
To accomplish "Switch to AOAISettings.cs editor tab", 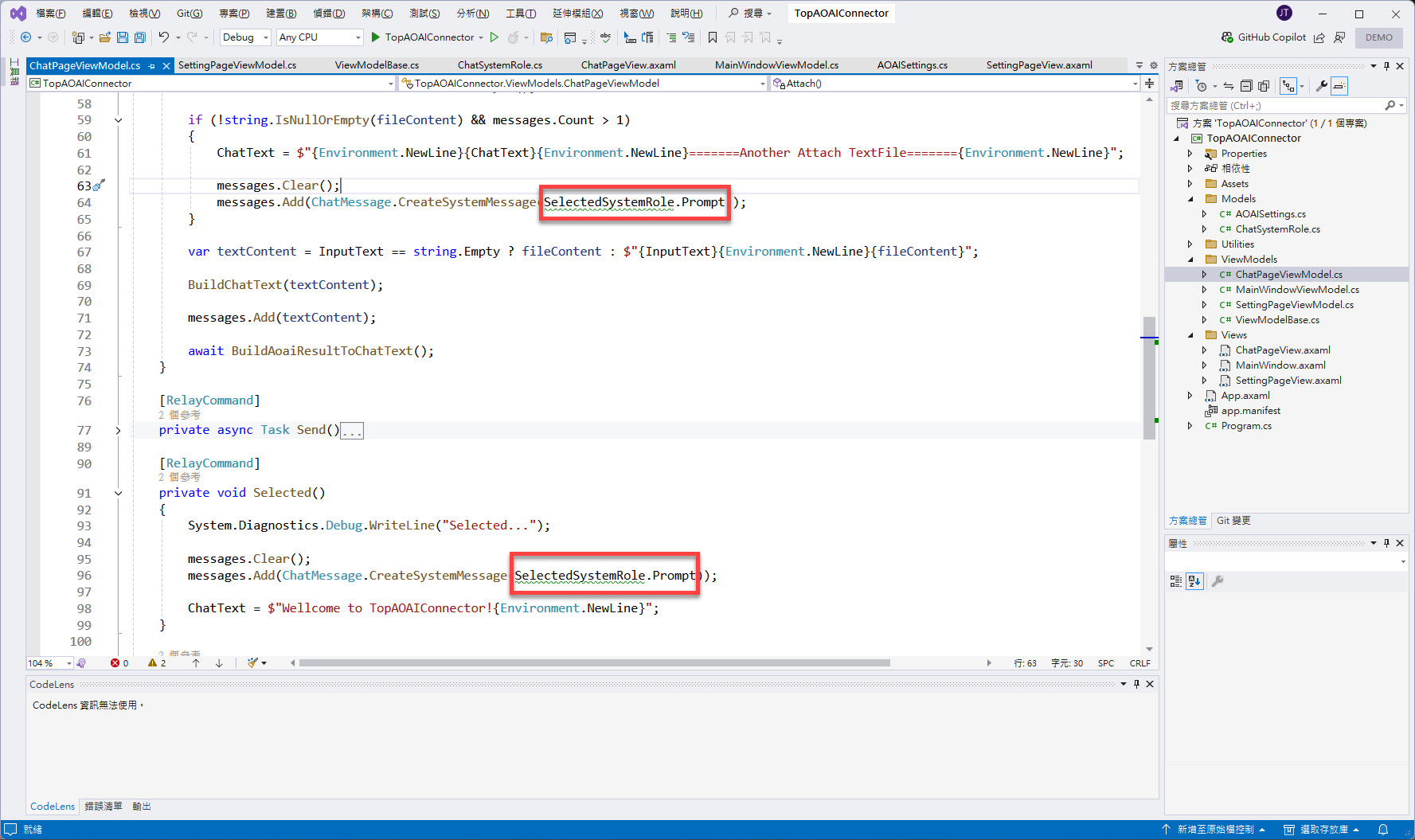I will [x=913, y=65].
